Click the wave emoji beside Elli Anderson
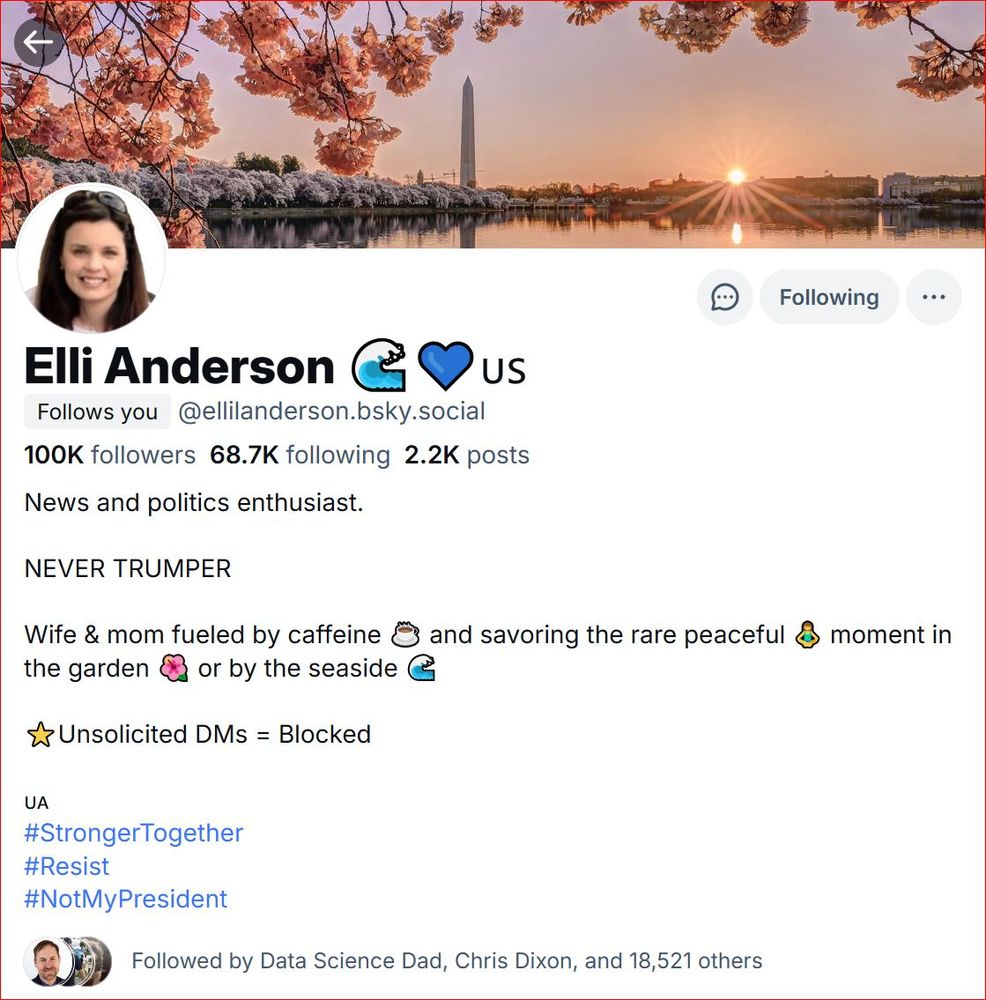 coord(379,365)
